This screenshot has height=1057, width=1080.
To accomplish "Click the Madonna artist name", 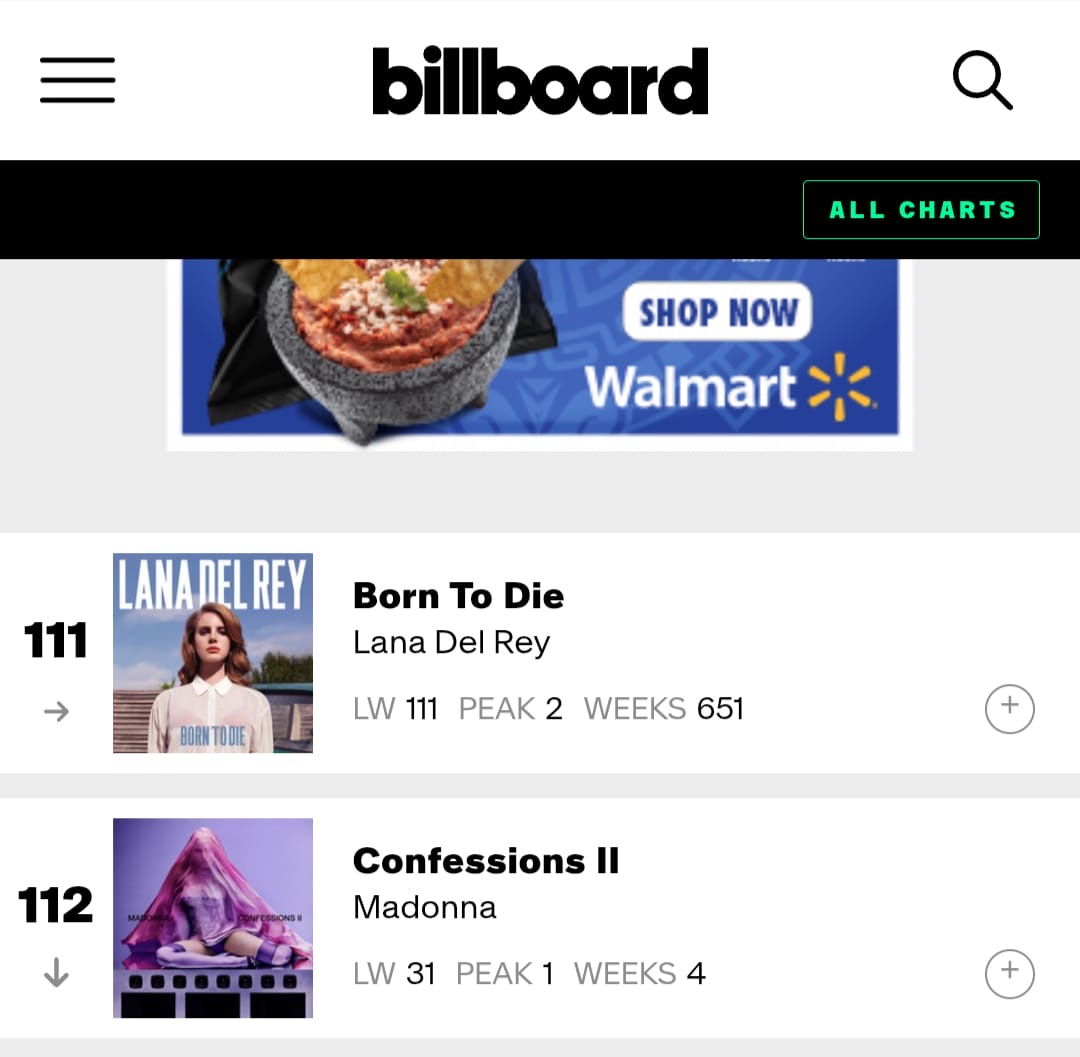I will [424, 908].
